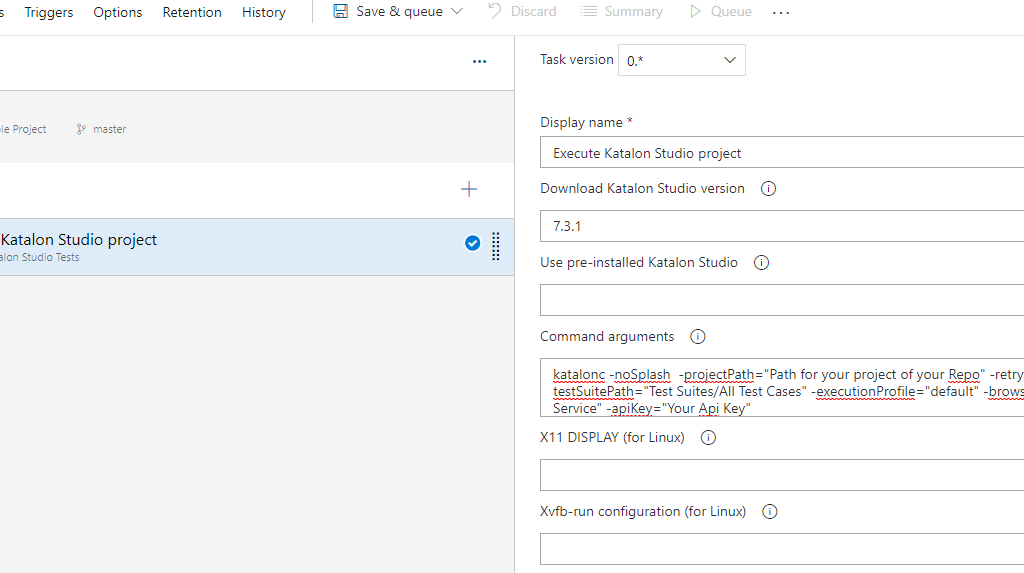
Task: Toggle the Katalon Studio task checkmark
Action: click(472, 243)
